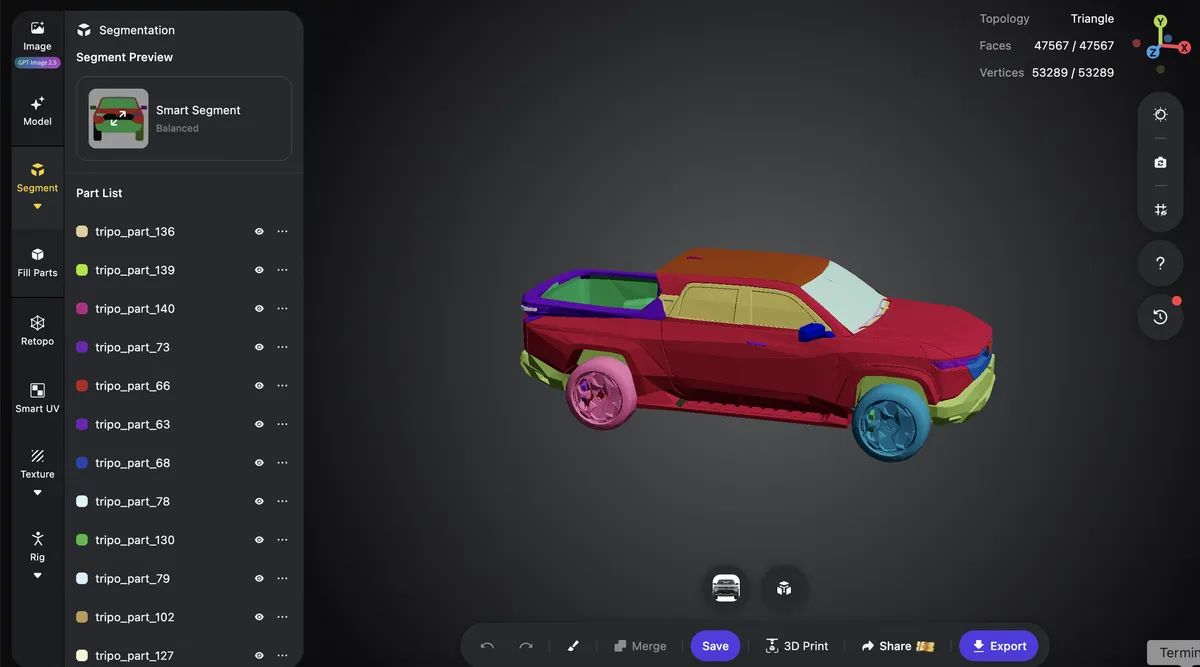Click the color swatch of tripo_part_130

point(82,540)
